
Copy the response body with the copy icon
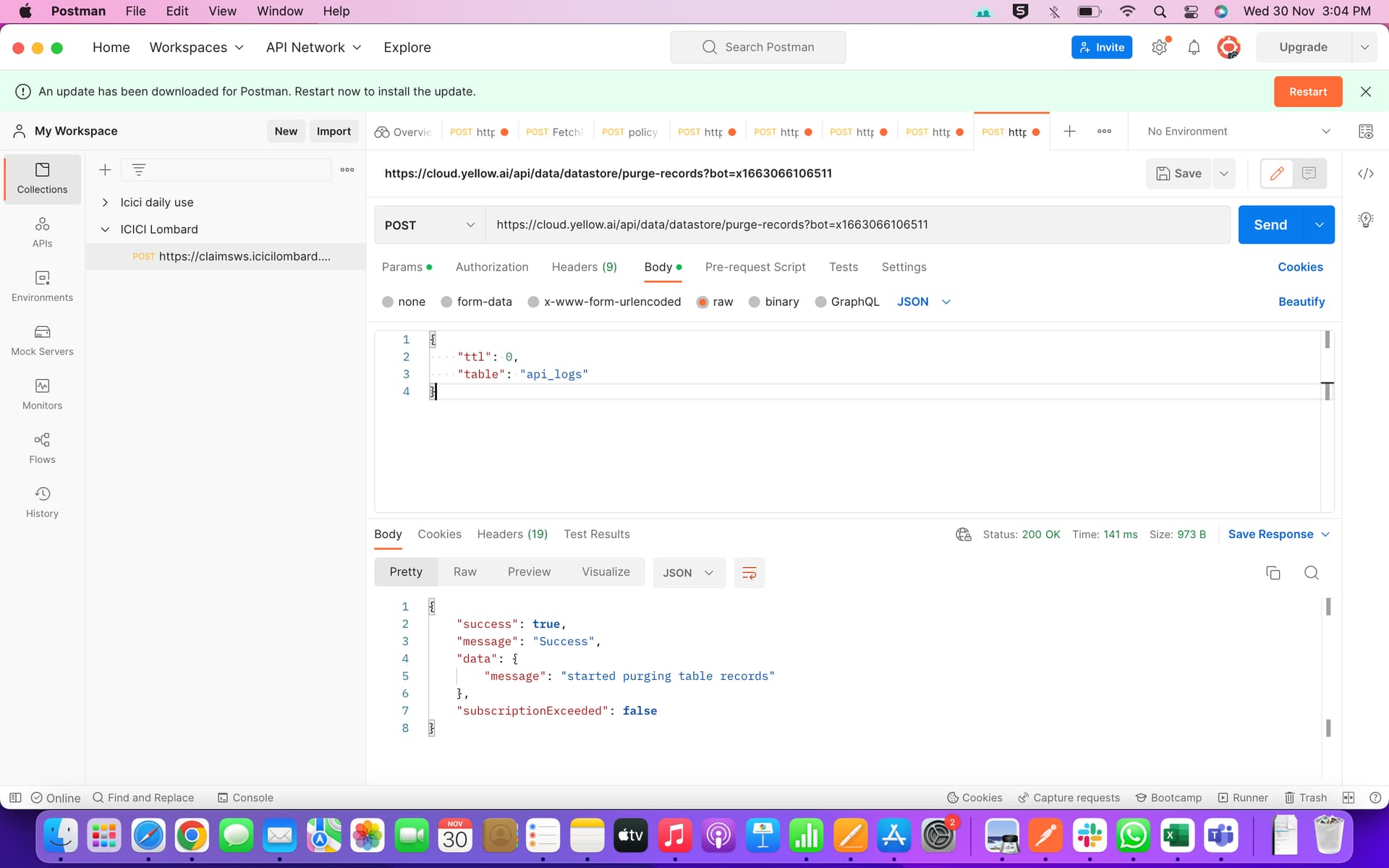click(1273, 573)
